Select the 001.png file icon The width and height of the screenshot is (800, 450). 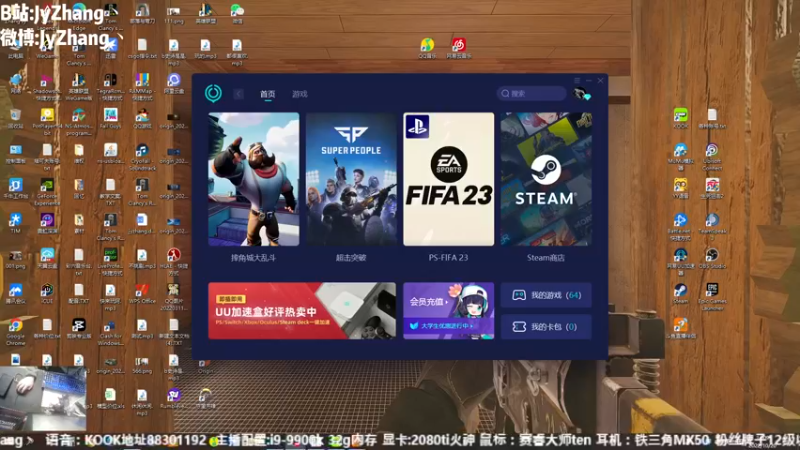[x=15, y=259]
